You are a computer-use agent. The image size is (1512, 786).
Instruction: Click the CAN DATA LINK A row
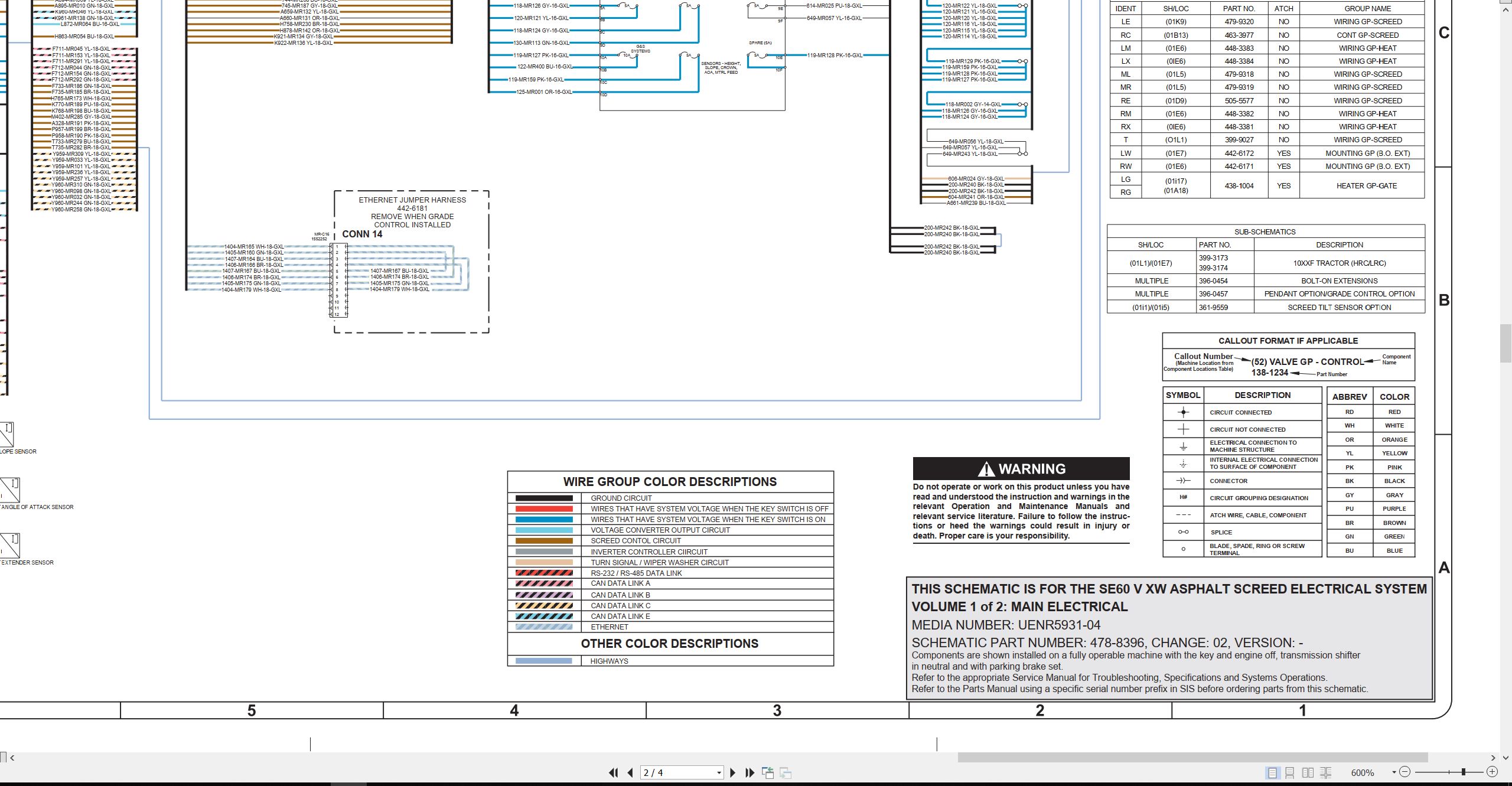pyautogui.click(x=670, y=583)
